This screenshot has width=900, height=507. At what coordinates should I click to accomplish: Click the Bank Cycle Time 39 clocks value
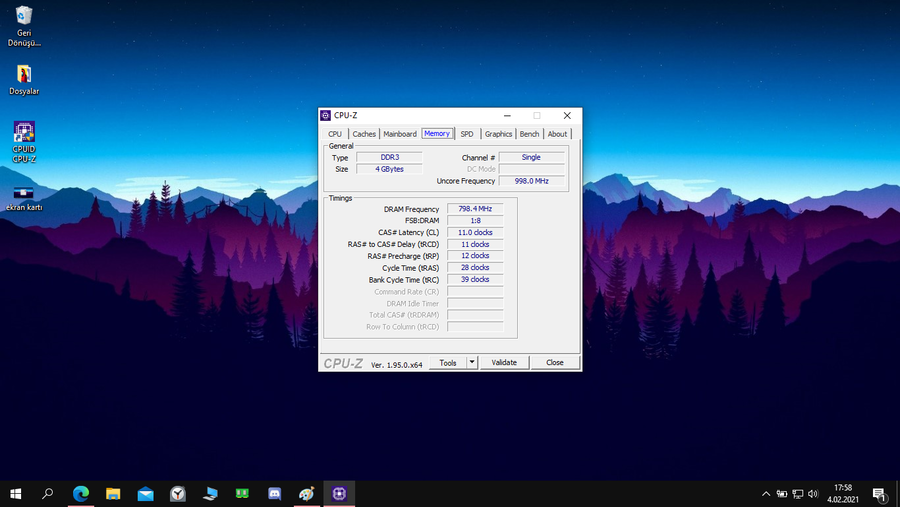coord(475,280)
